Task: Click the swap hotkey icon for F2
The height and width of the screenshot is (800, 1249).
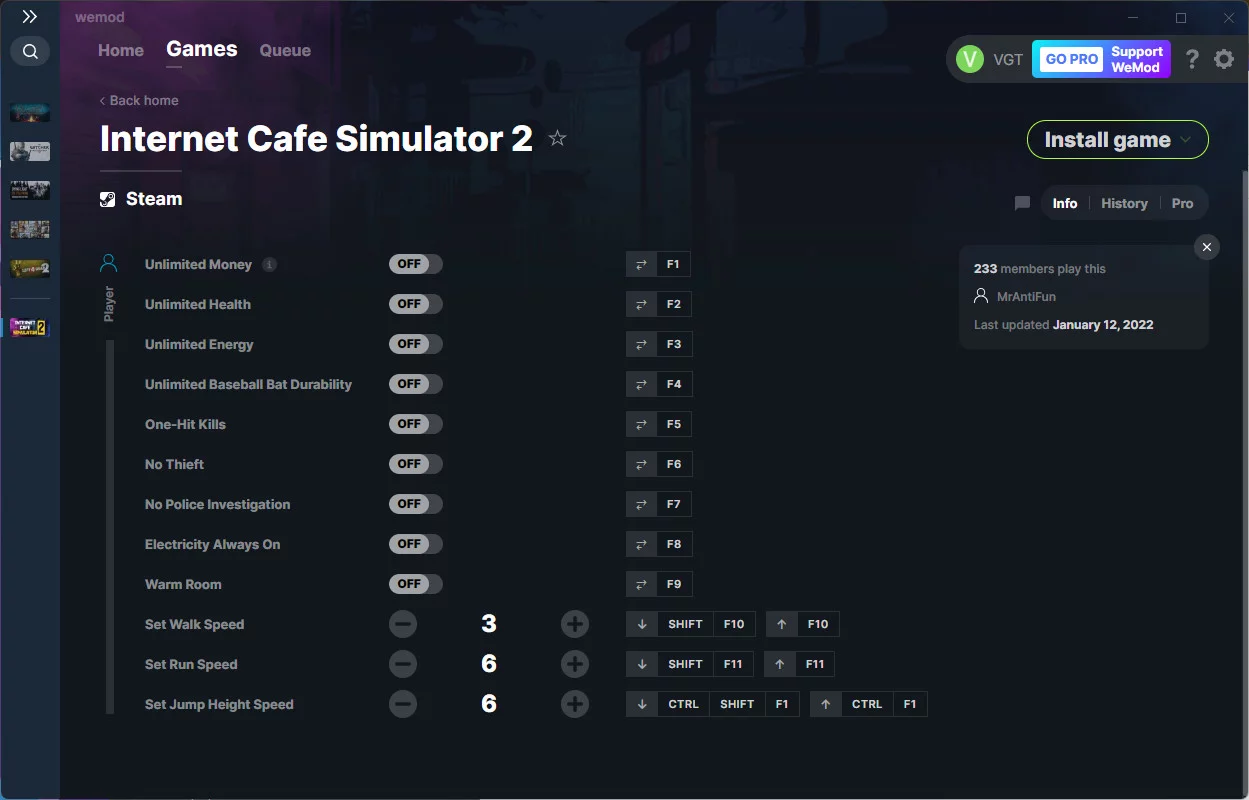Action: click(641, 305)
